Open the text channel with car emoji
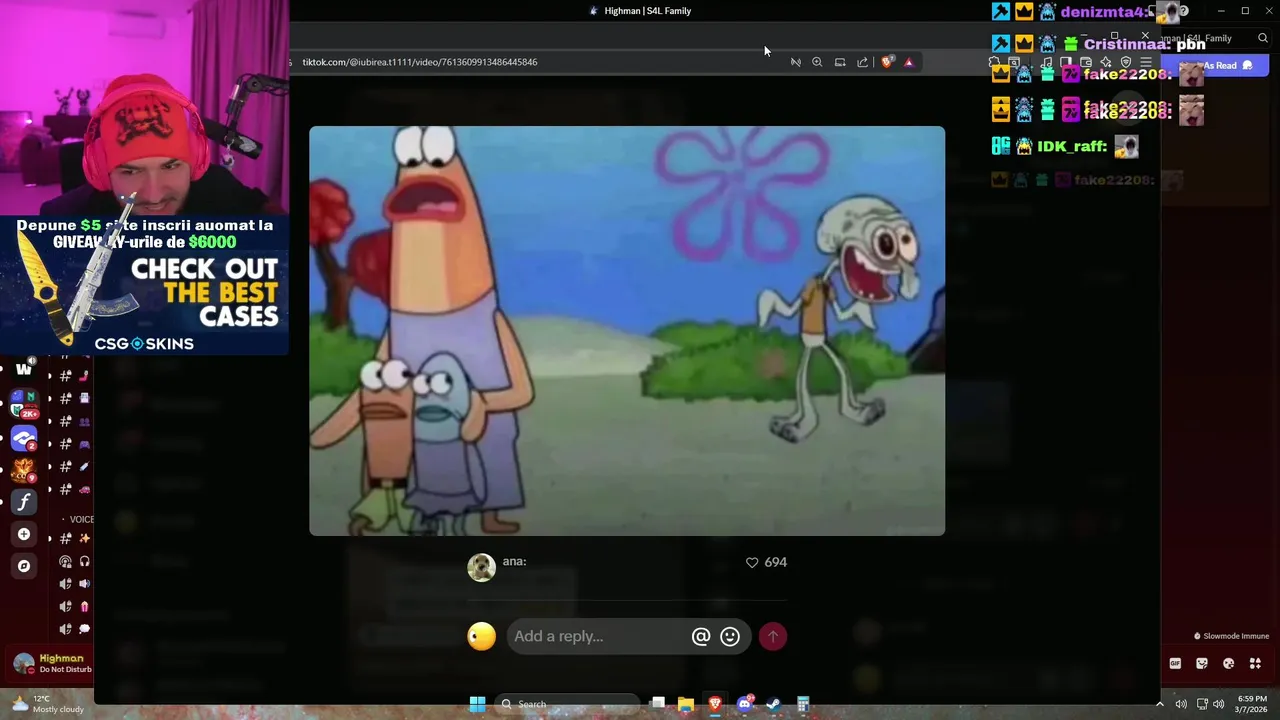This screenshot has width=1280, height=720. pyautogui.click(x=74, y=489)
